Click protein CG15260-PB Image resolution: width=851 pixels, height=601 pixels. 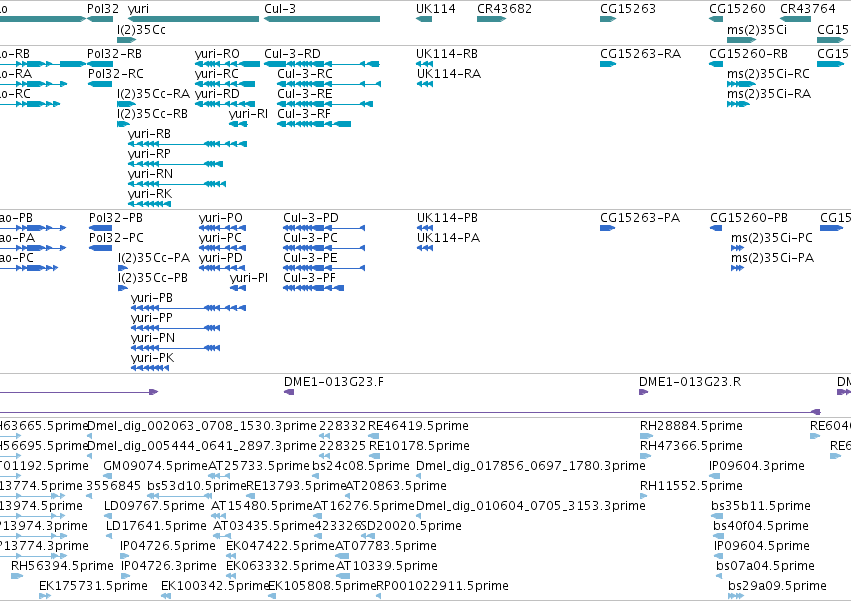(716, 228)
